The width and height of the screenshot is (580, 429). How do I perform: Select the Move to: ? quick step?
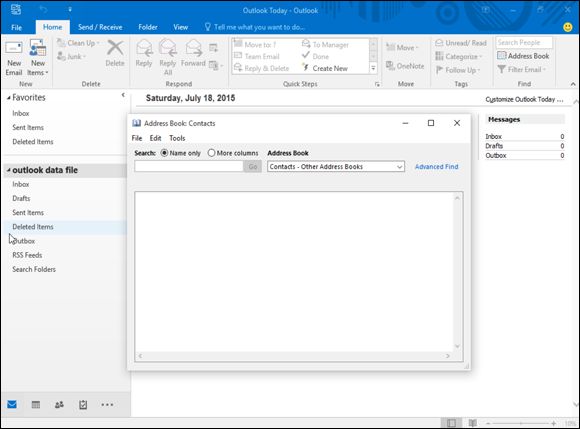click(255, 45)
